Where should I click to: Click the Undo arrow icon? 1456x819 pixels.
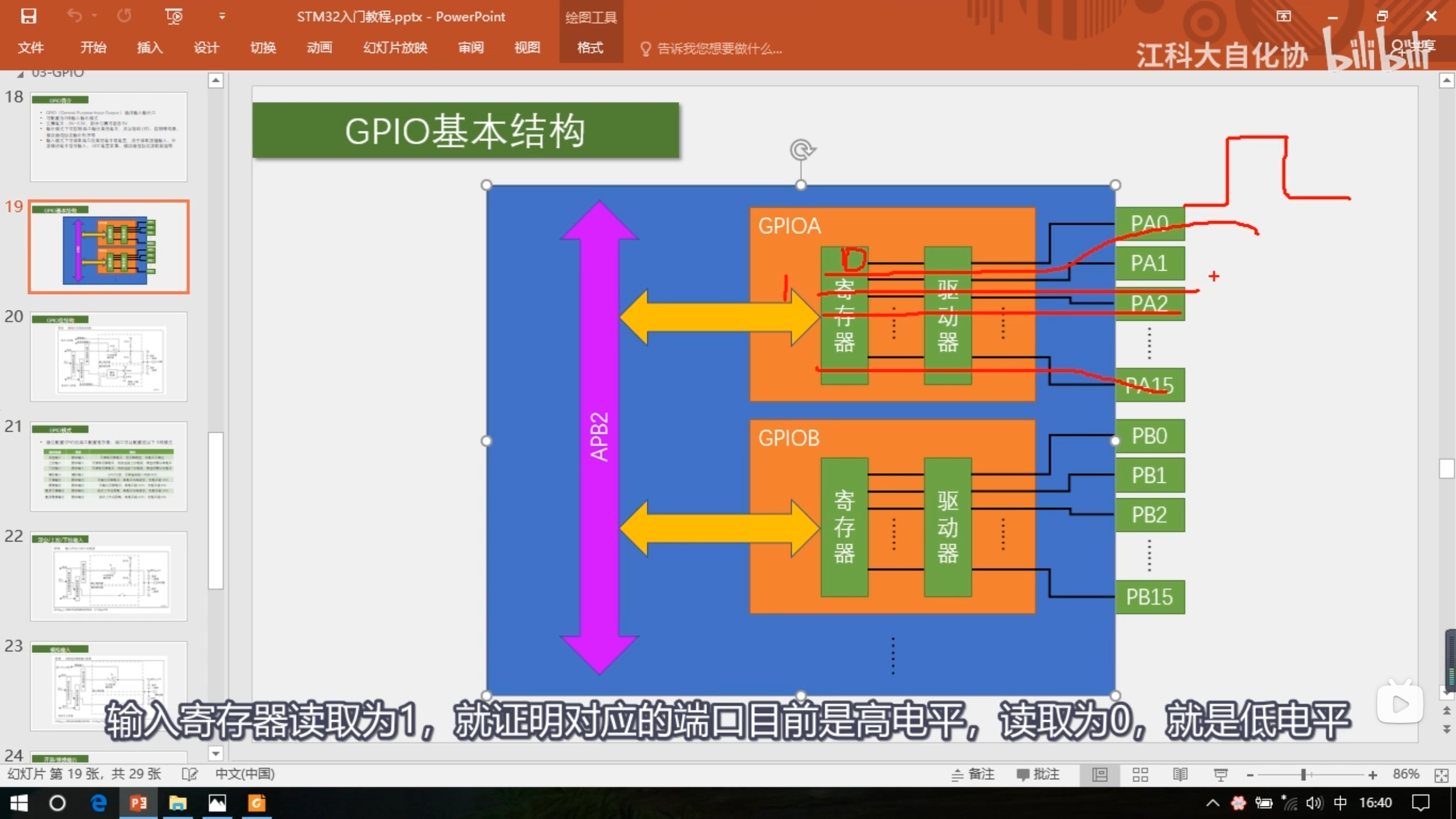click(x=75, y=16)
